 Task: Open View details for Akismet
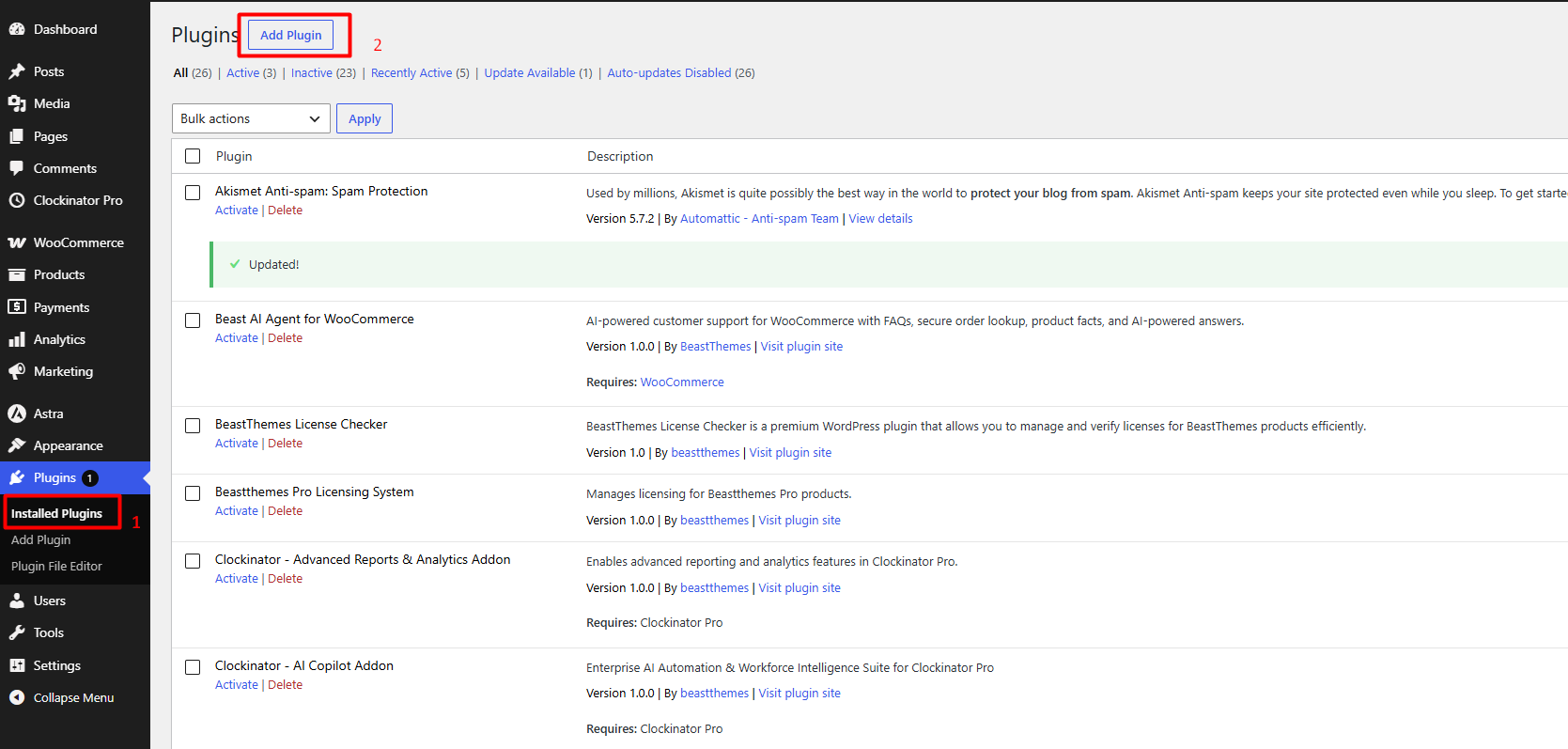[880, 219]
